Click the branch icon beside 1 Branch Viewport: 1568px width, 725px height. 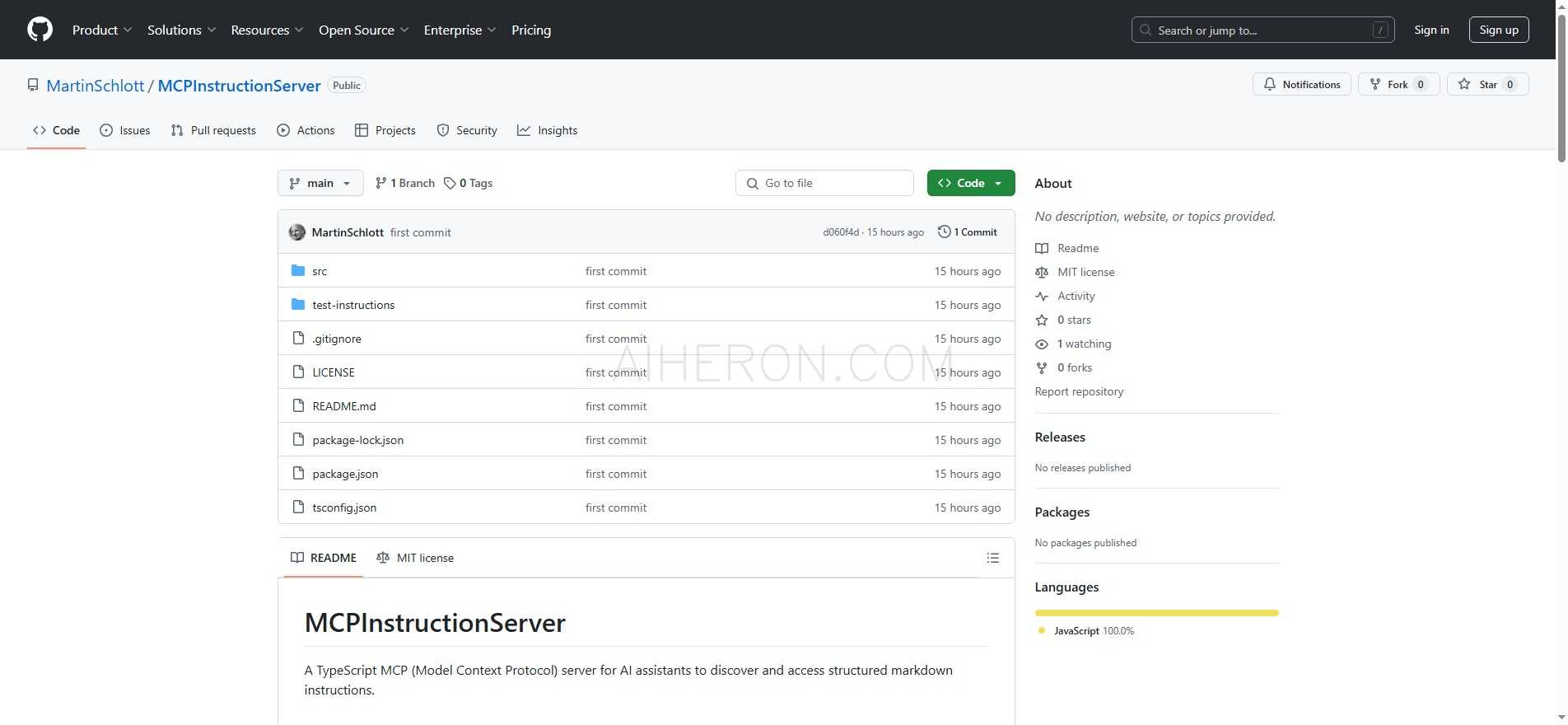click(x=380, y=183)
